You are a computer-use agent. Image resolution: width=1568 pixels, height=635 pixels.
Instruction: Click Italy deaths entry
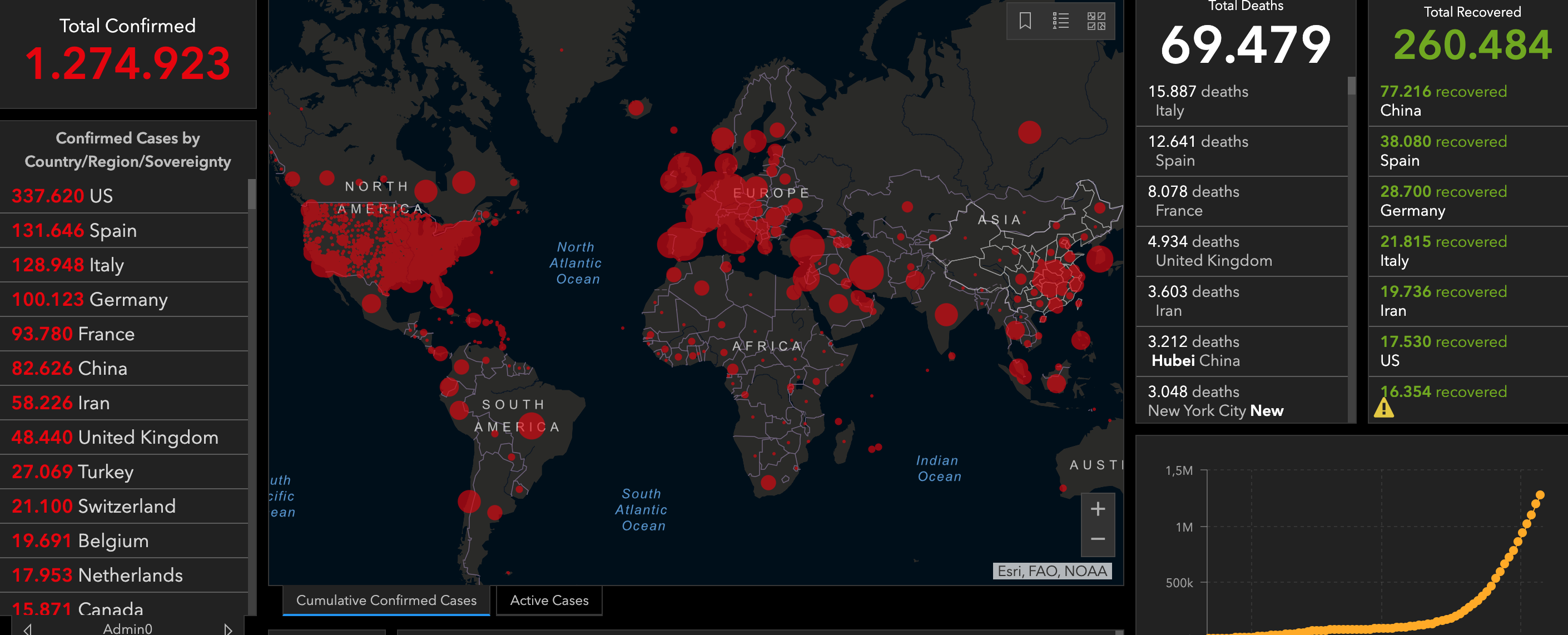coord(1242,101)
